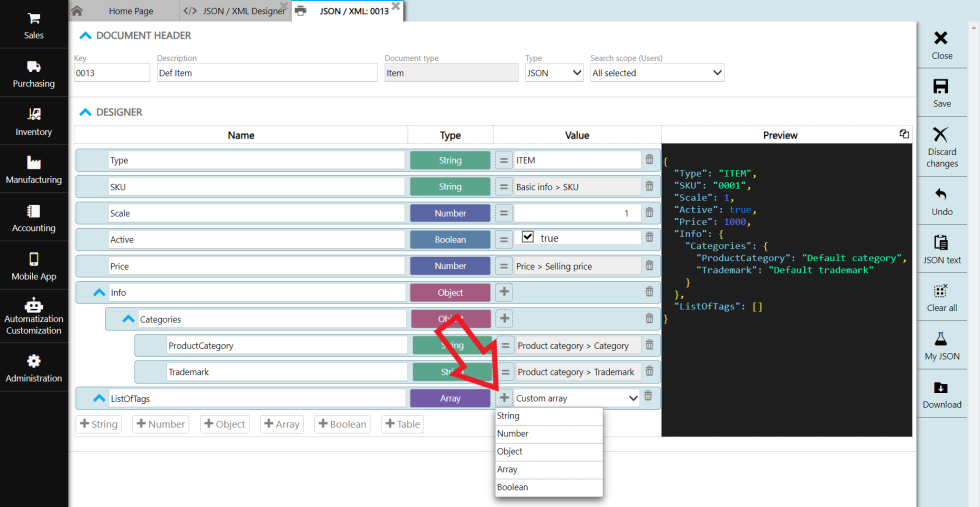Collapse the Categories object node
The image size is (980, 507).
[x=128, y=319]
